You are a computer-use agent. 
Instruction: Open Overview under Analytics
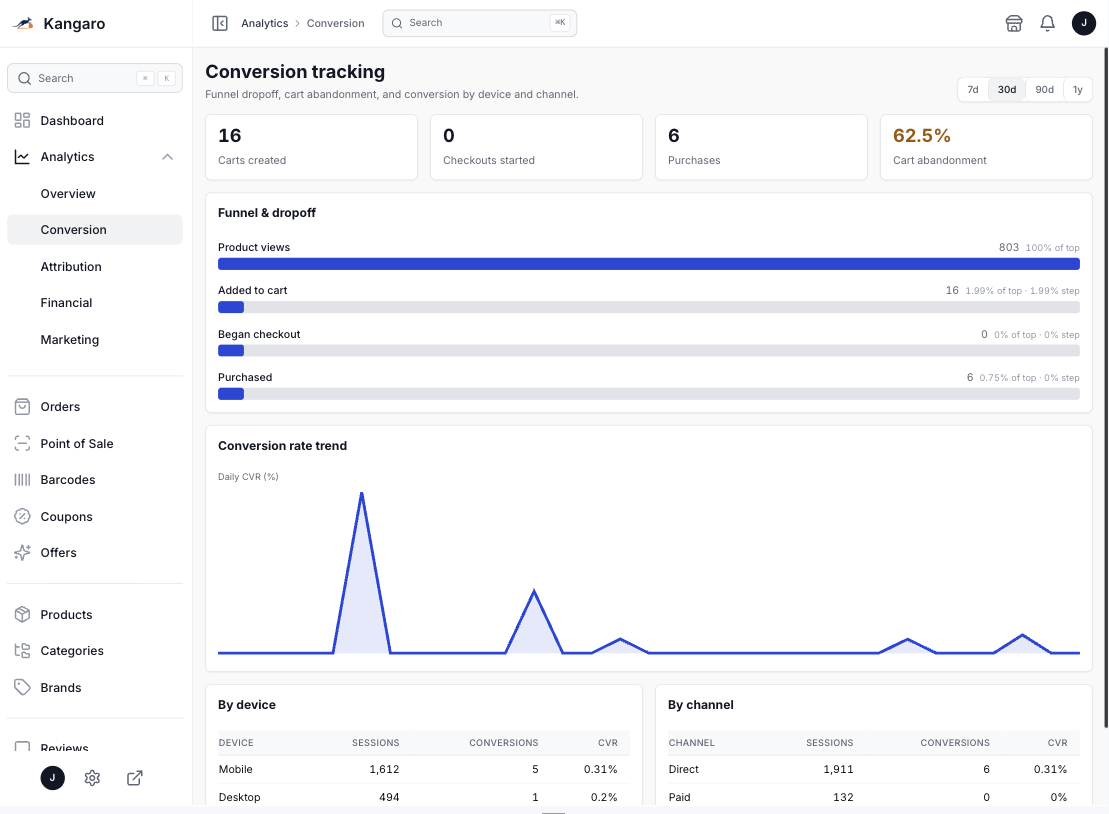click(95, 194)
